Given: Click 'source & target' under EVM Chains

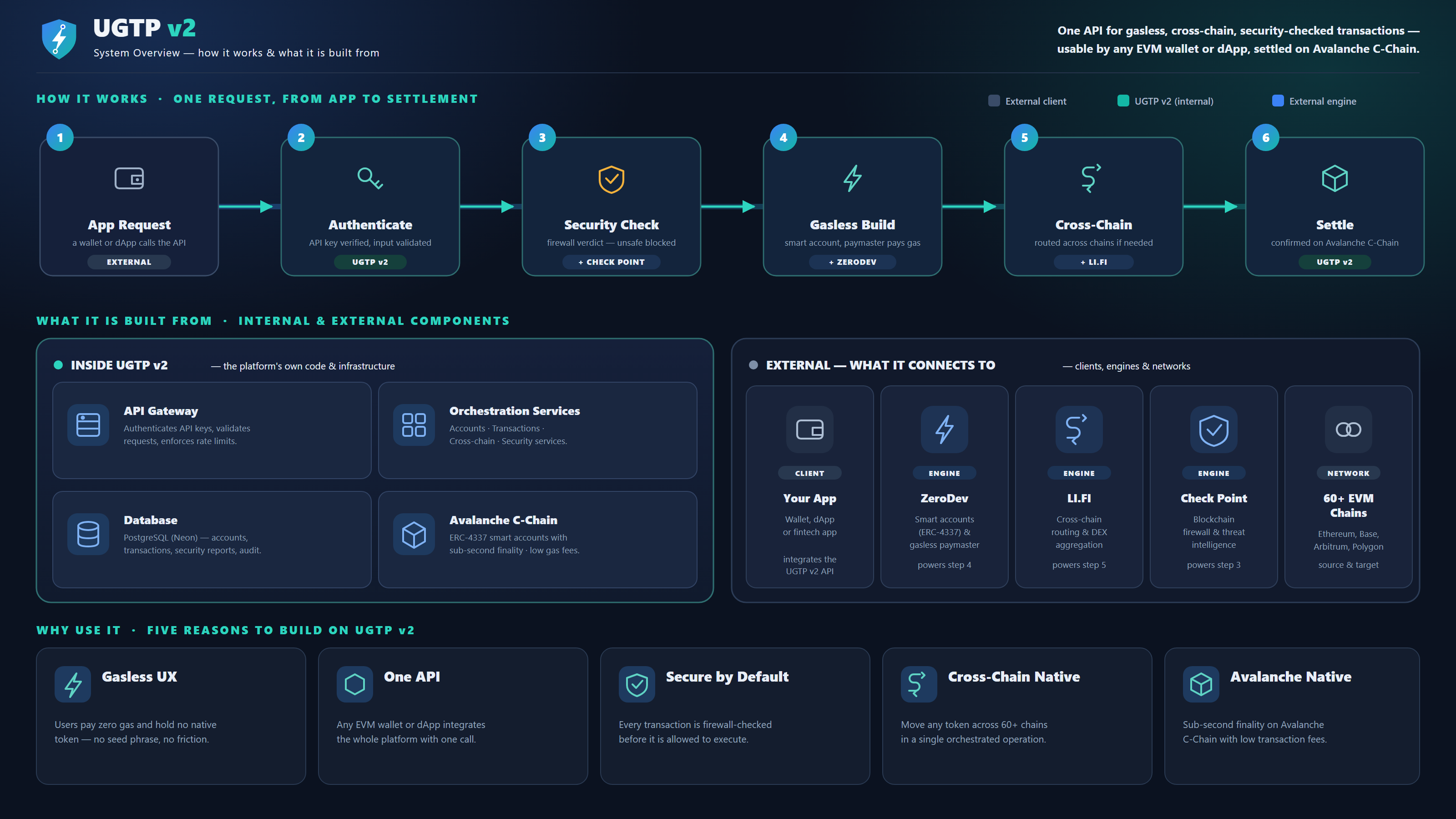Looking at the screenshot, I should (1348, 565).
